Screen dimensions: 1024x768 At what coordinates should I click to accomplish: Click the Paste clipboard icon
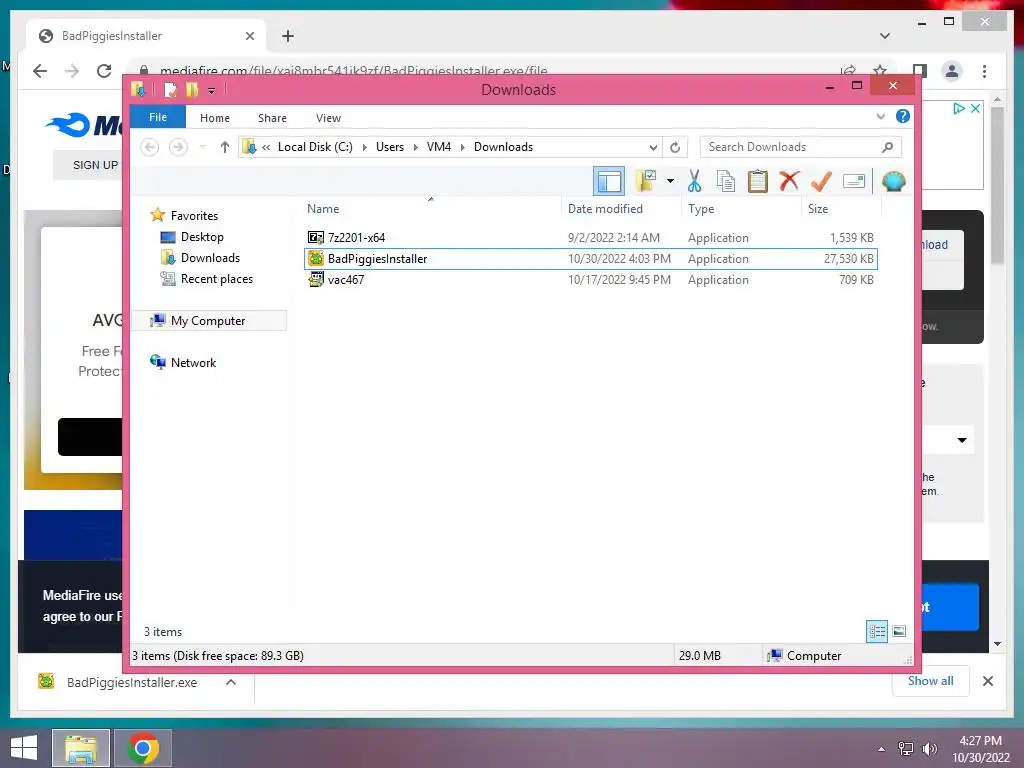(x=758, y=181)
